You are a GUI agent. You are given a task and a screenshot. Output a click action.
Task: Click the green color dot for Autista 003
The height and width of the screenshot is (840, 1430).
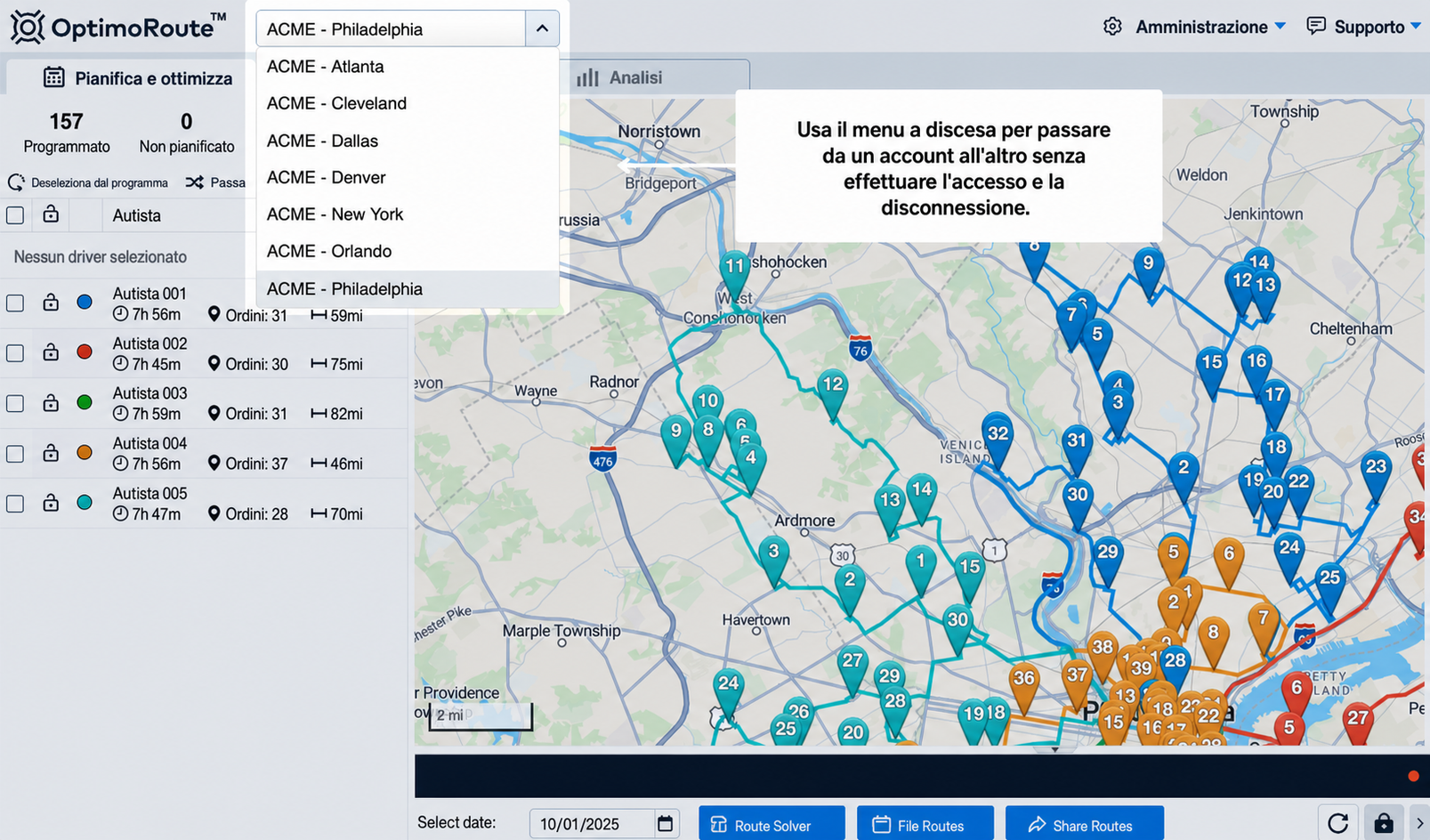pos(85,402)
